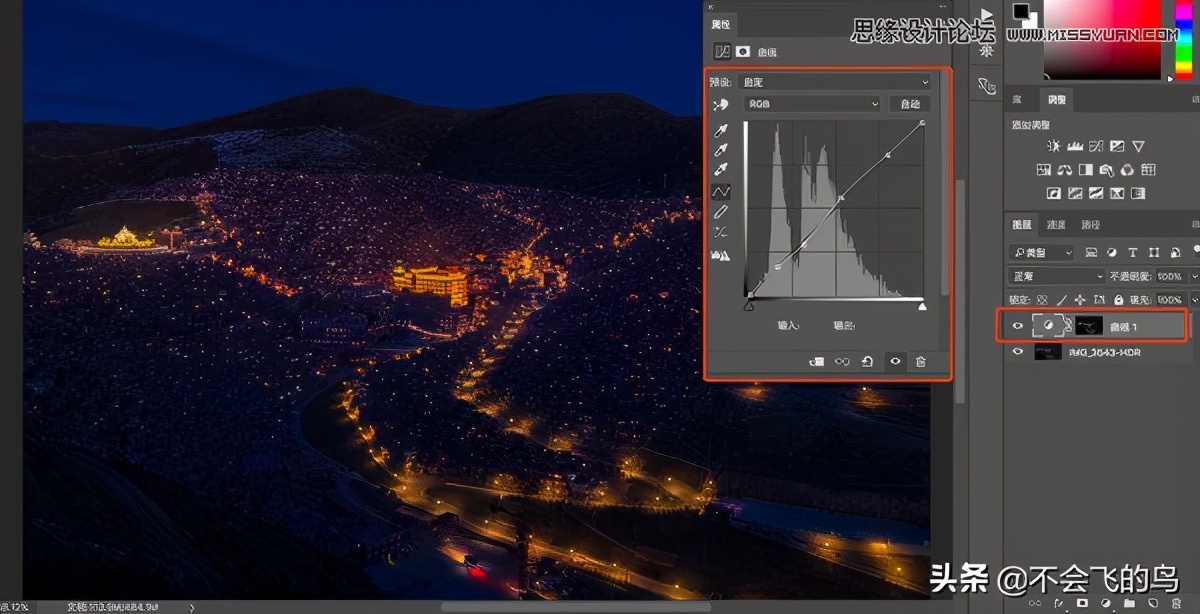The width and height of the screenshot is (1200, 614).
Task: Open the RGB channel dropdown in Curves
Action: (811, 103)
